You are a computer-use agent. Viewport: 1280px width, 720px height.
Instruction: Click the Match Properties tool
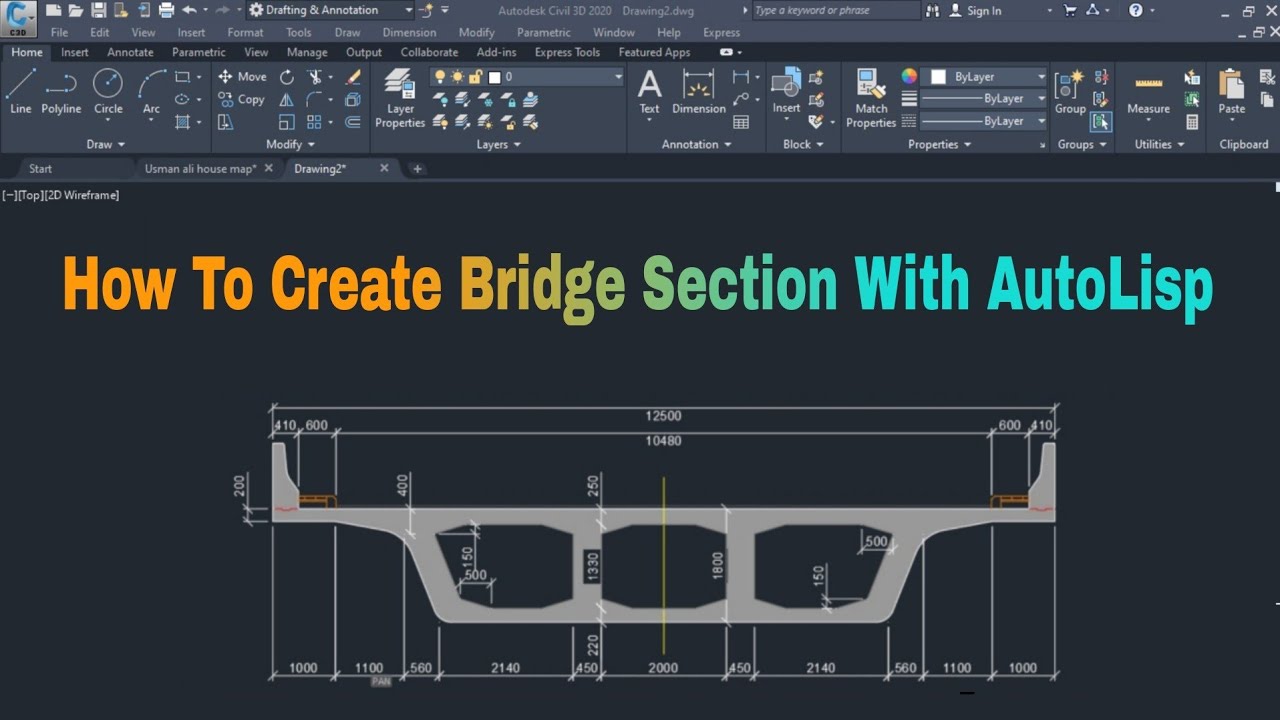pyautogui.click(x=871, y=98)
